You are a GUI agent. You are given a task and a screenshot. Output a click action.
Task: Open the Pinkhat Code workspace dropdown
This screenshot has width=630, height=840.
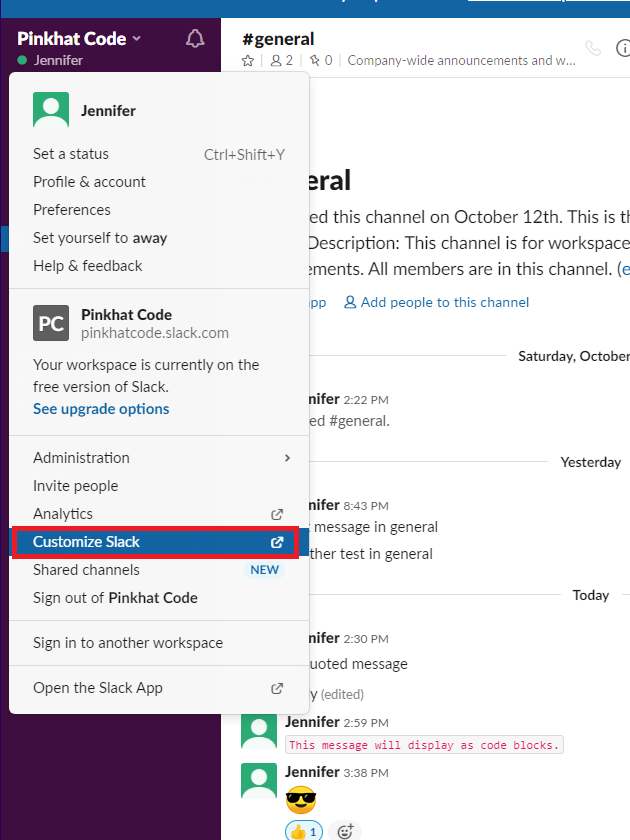click(x=79, y=39)
